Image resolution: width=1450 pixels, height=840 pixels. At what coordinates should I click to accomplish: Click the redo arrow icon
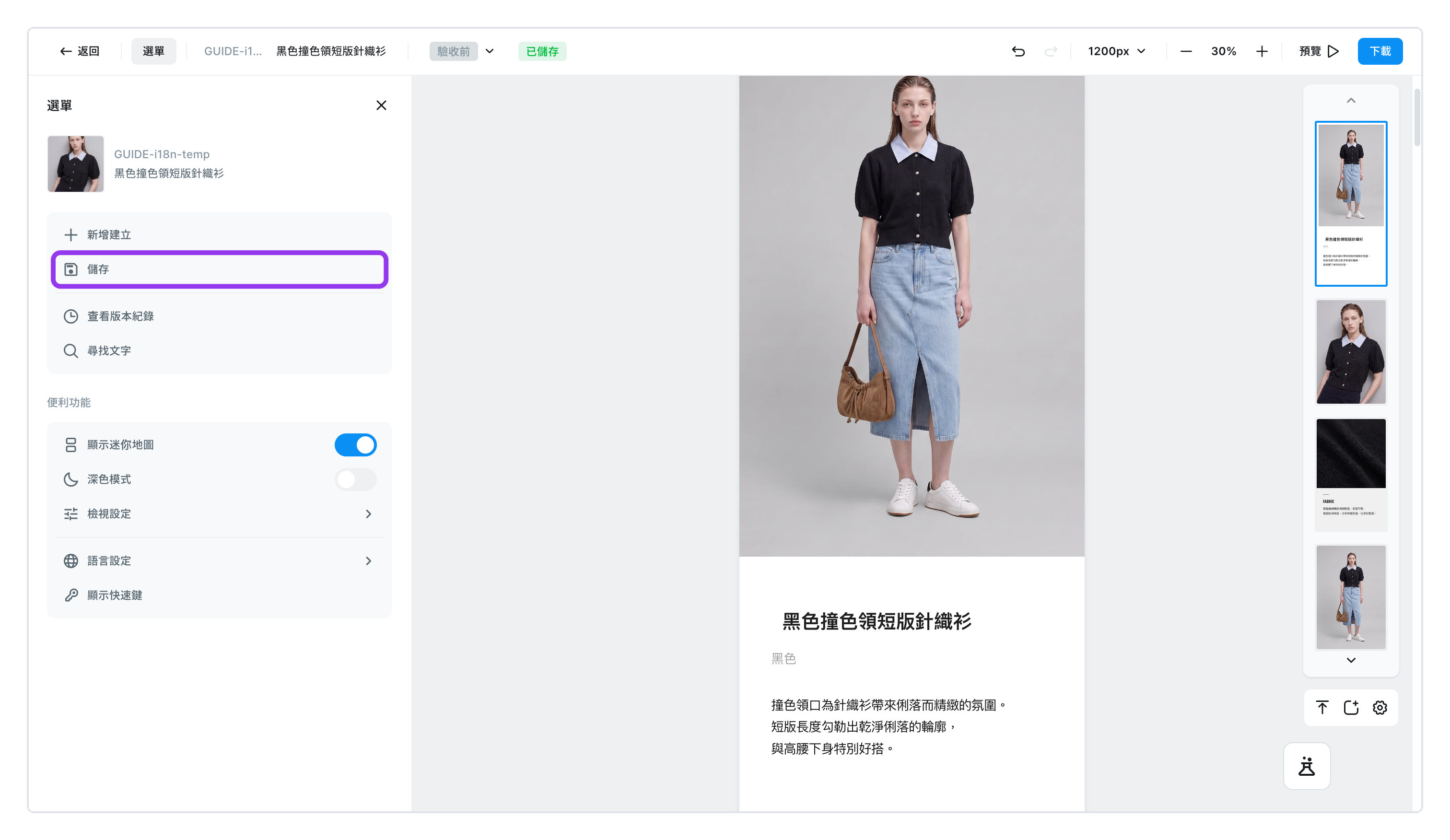pos(1051,51)
